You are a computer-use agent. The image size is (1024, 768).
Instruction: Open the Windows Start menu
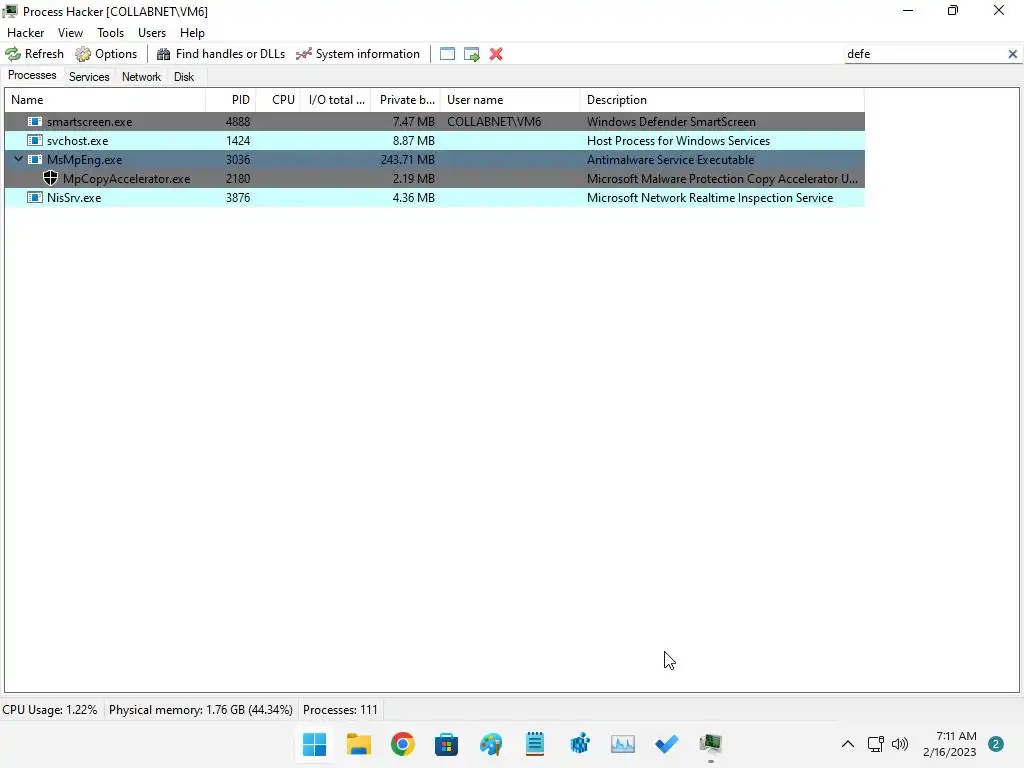click(x=314, y=744)
